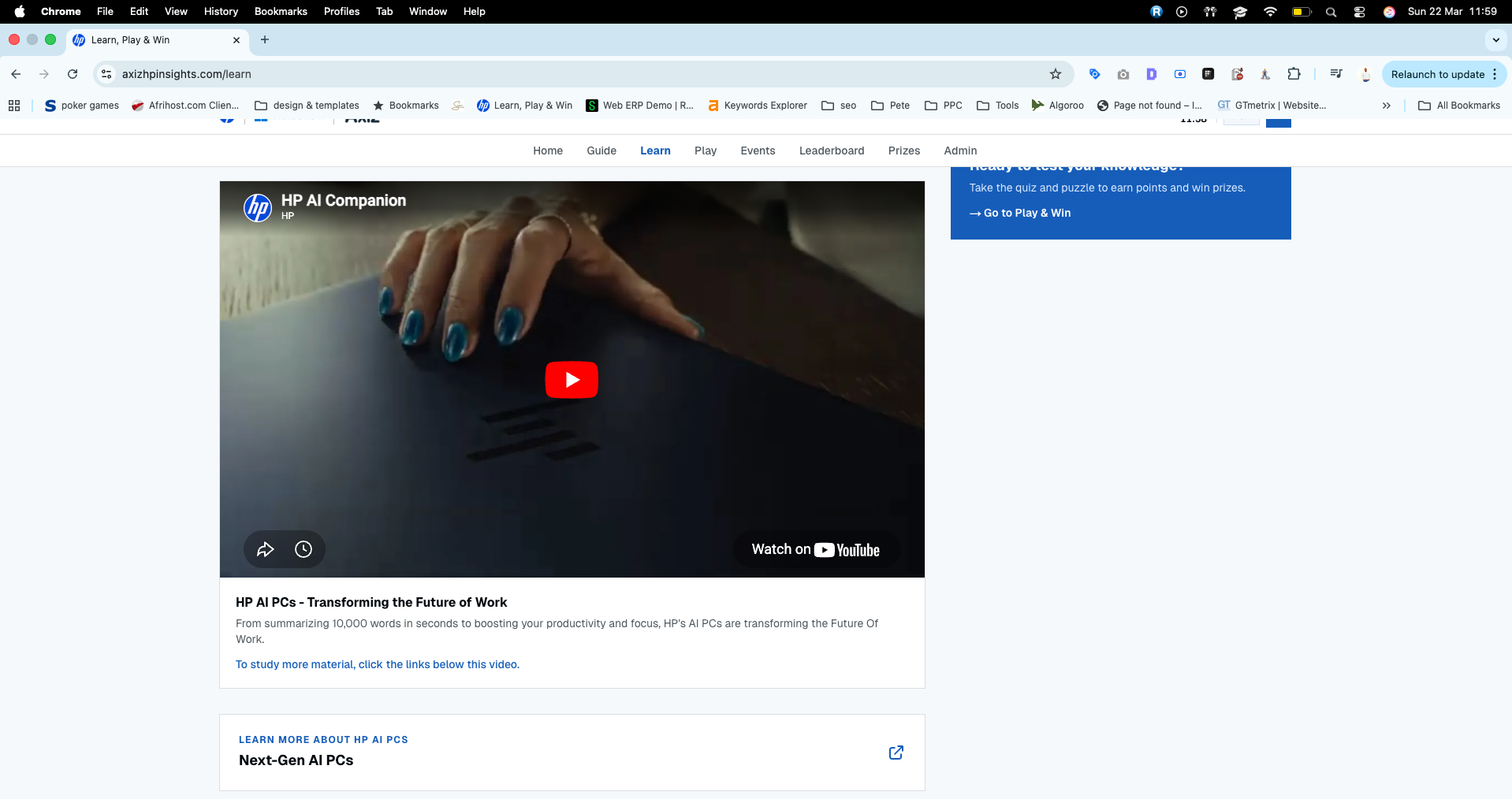Open the All Bookmarks folder
Viewport: 1512px width, 799px height.
coord(1459,106)
